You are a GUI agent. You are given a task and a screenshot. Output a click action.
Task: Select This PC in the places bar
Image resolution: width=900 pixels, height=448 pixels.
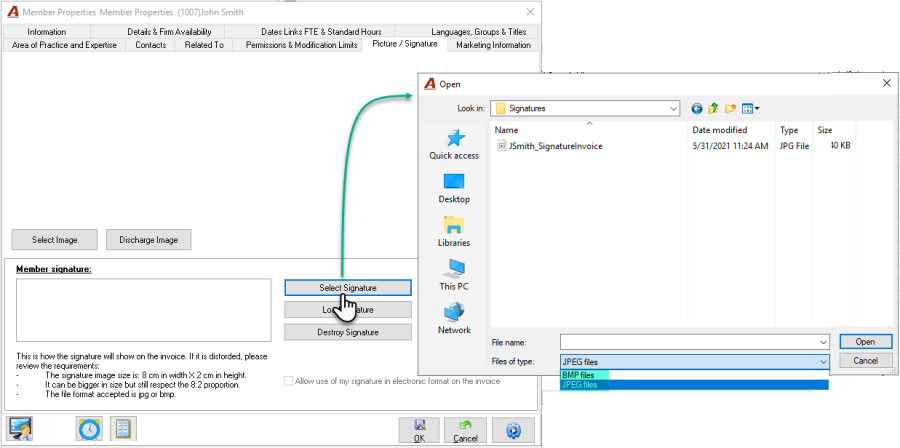click(454, 275)
